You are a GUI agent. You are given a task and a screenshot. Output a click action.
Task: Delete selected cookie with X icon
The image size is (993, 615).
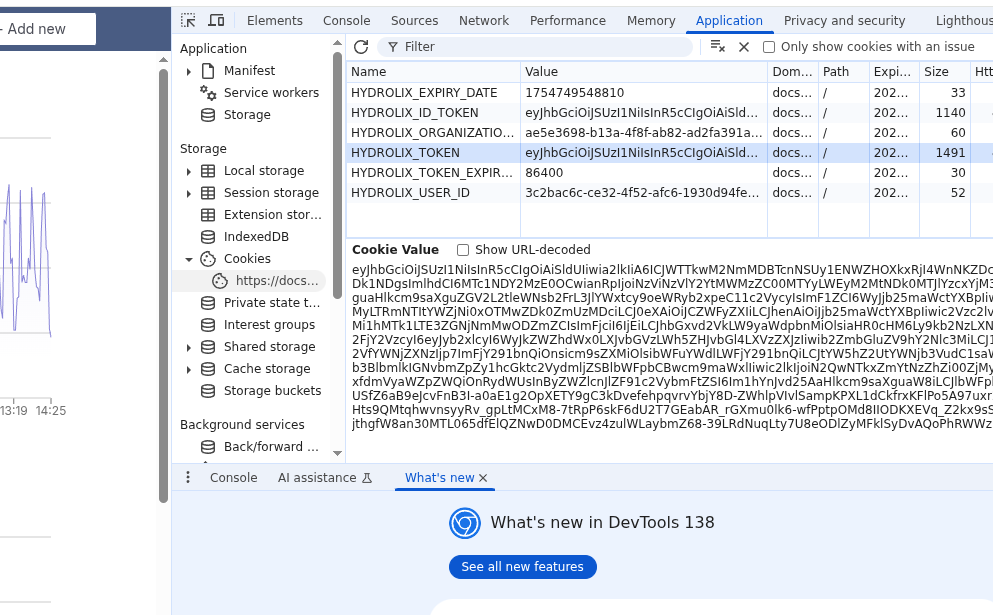coord(743,47)
